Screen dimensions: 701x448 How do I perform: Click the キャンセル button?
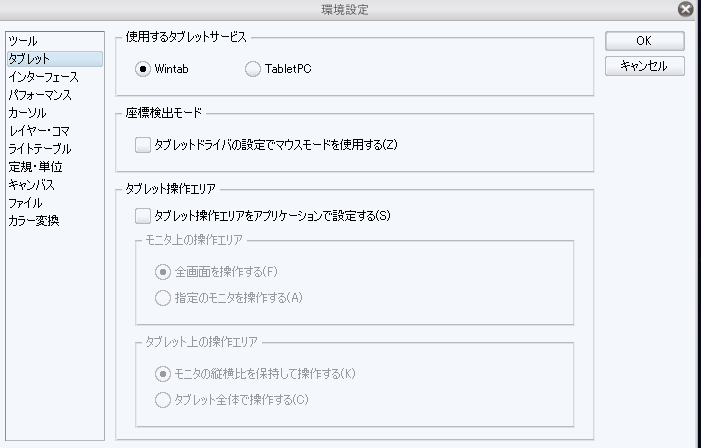click(644, 66)
